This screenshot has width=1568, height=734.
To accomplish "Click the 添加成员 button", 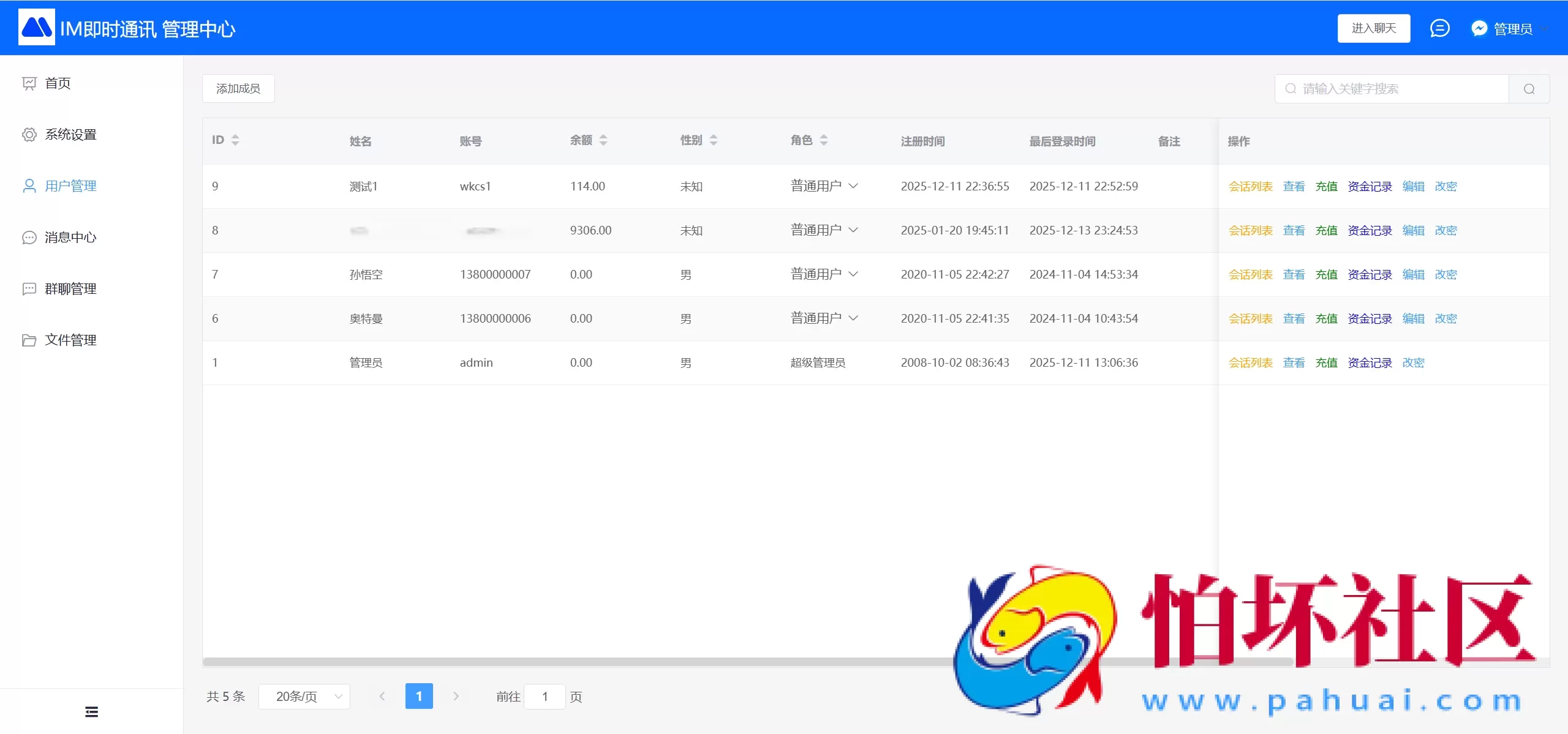I will point(238,88).
